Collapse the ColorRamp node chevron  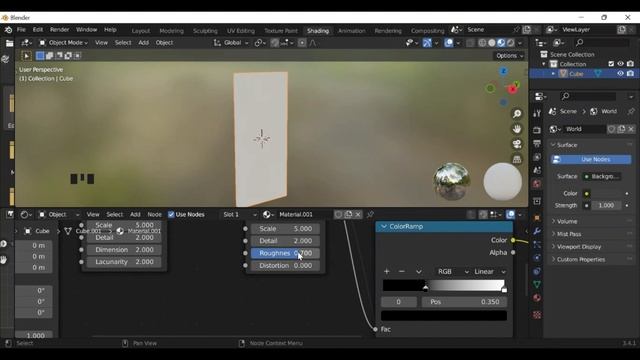click(384, 227)
